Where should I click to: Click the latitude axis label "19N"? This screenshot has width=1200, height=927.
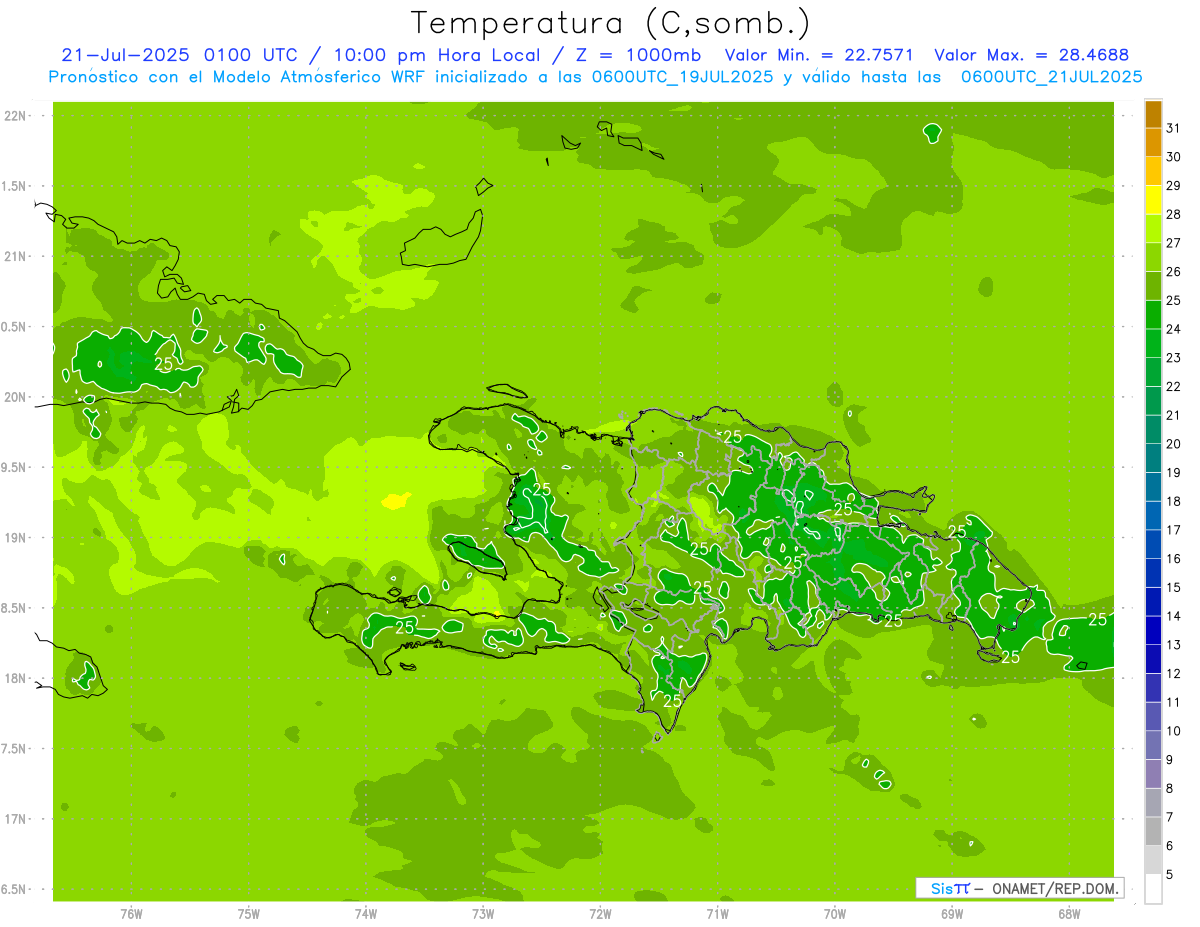[16, 538]
